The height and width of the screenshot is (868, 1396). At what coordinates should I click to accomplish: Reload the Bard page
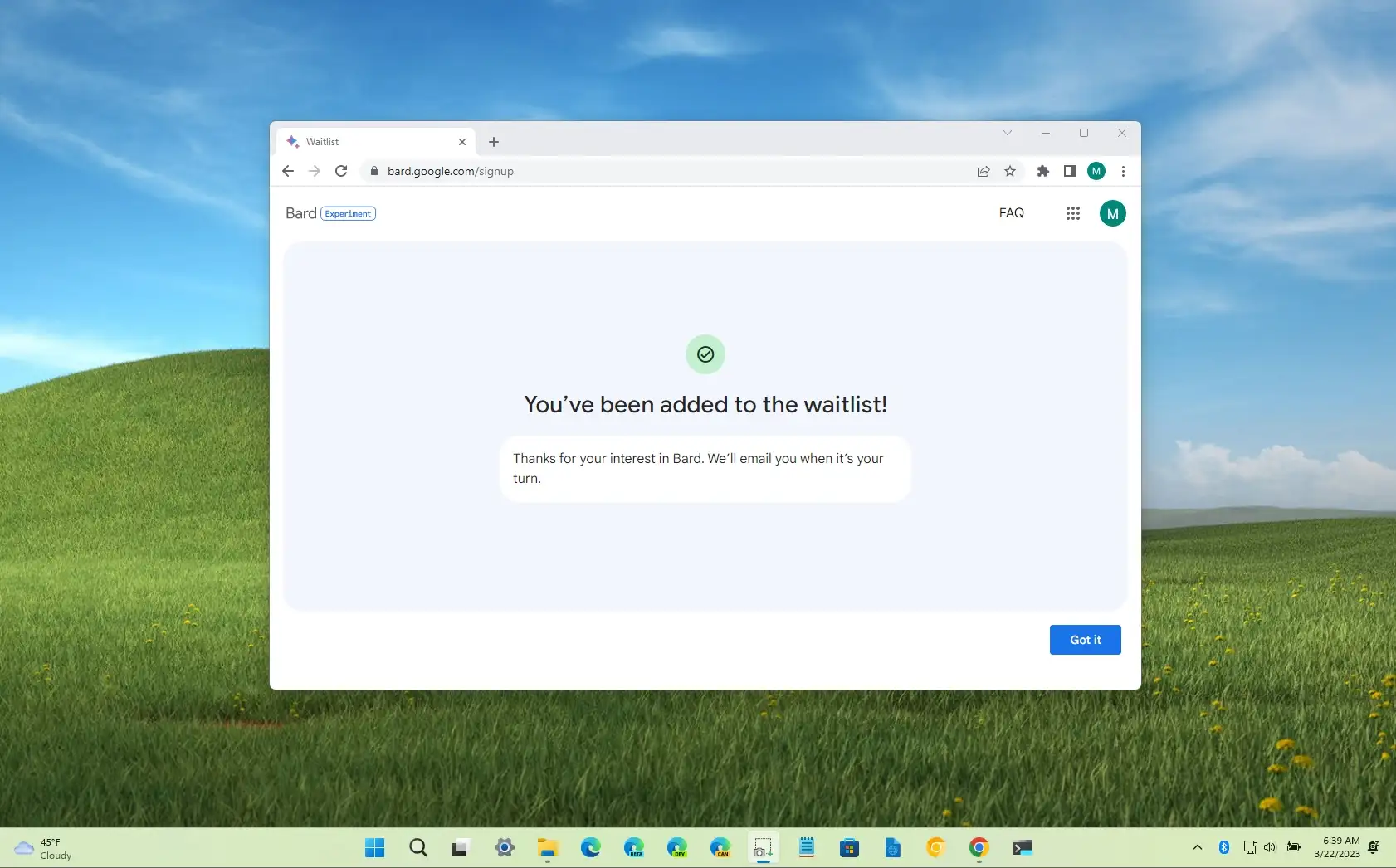tap(341, 171)
